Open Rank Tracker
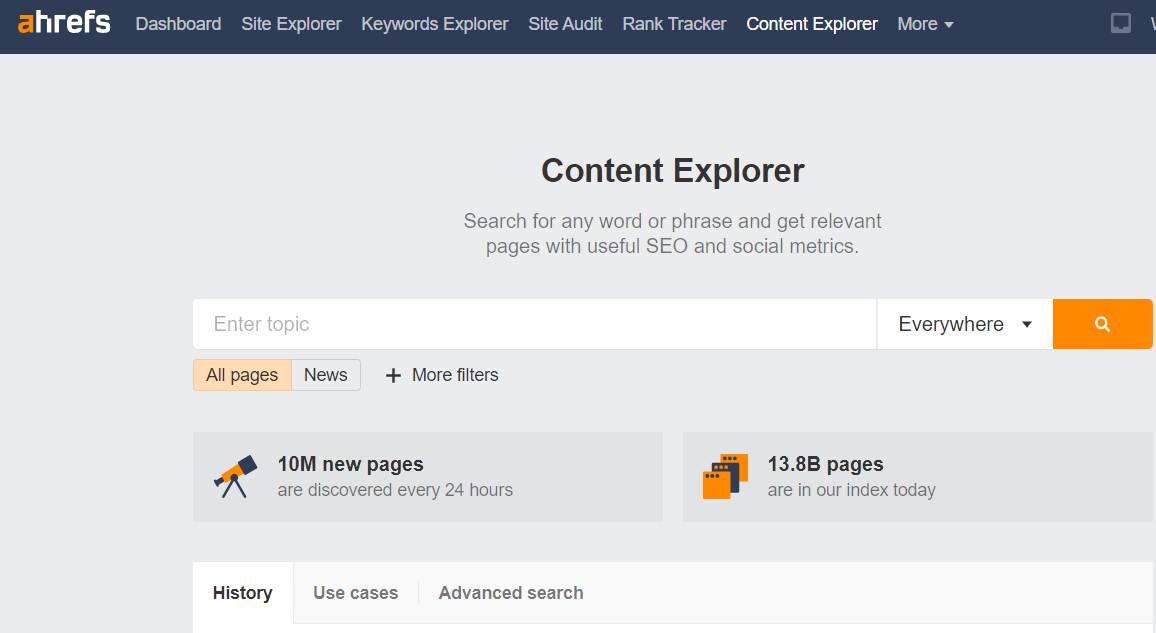Screen dimensions: 1156x633 click(675, 24)
